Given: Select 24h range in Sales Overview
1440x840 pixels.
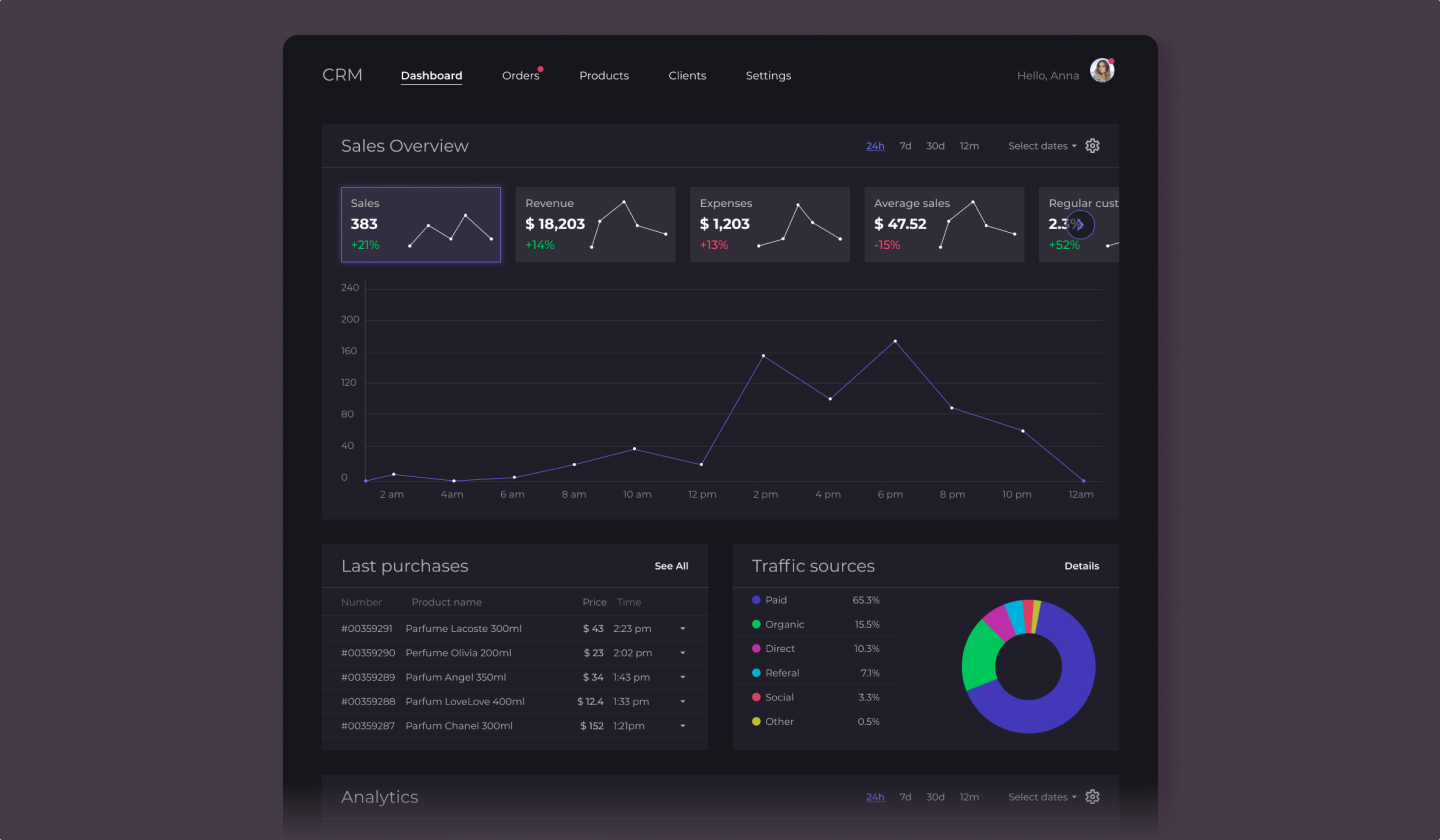Looking at the screenshot, I should coord(875,146).
